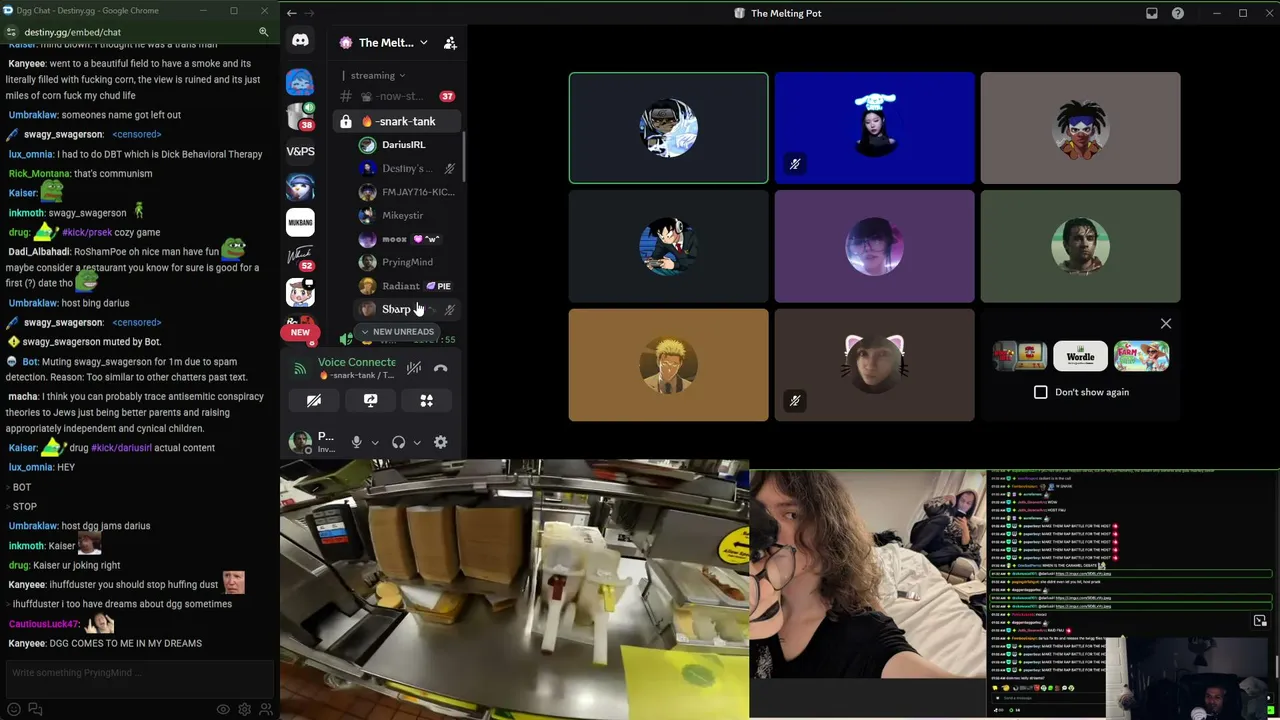Select the cat-ears avatar participant tile
The height and width of the screenshot is (720, 1280).
pyautogui.click(x=874, y=365)
